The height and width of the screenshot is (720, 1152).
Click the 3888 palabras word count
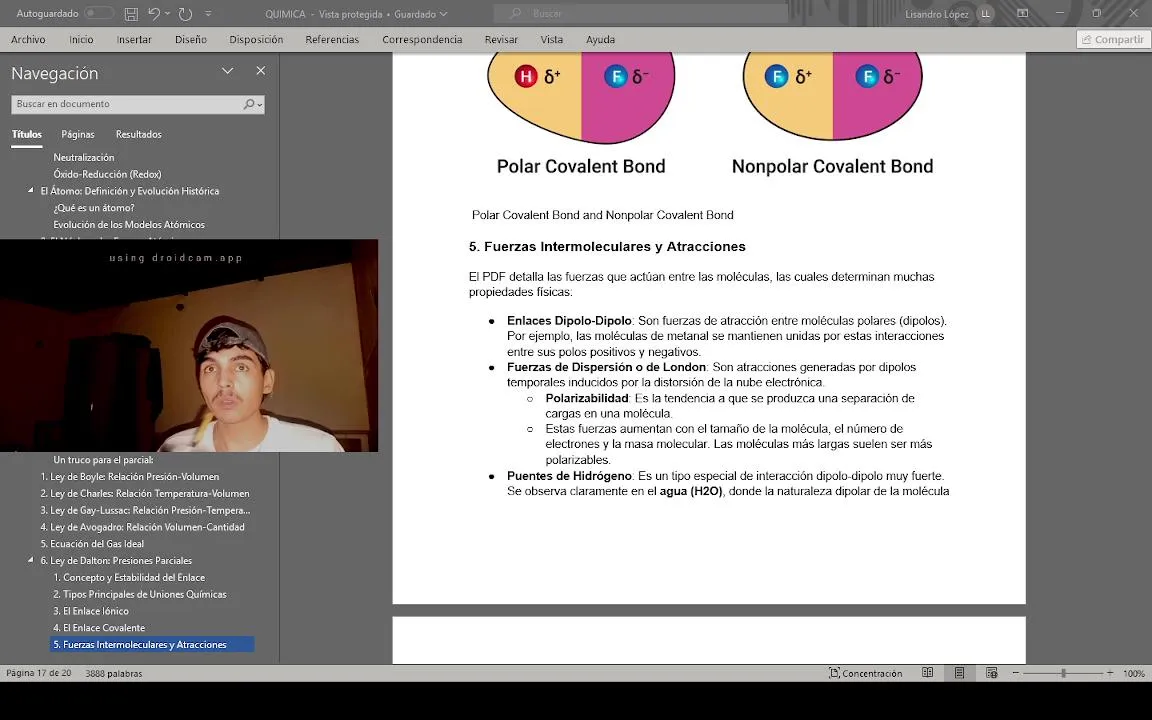click(114, 673)
